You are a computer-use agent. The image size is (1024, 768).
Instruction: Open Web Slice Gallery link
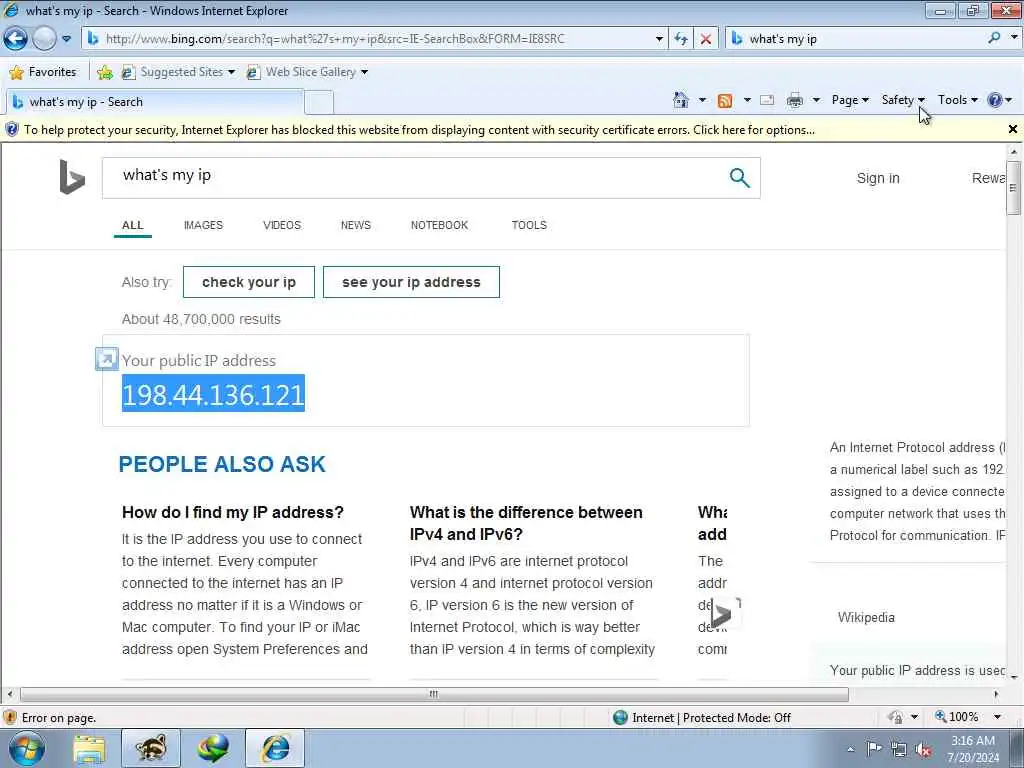[307, 72]
